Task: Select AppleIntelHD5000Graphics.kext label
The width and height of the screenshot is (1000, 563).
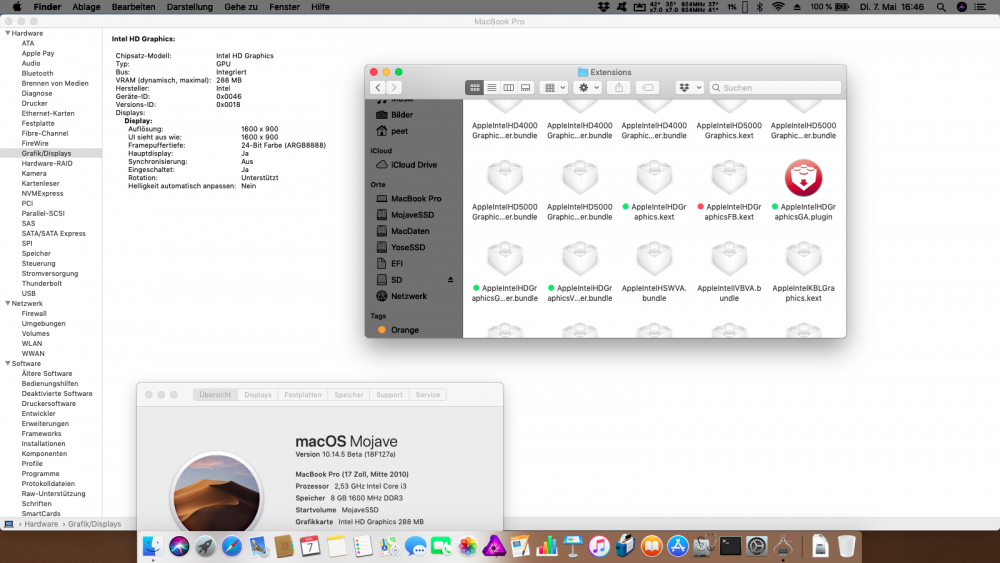Action: coord(729,130)
